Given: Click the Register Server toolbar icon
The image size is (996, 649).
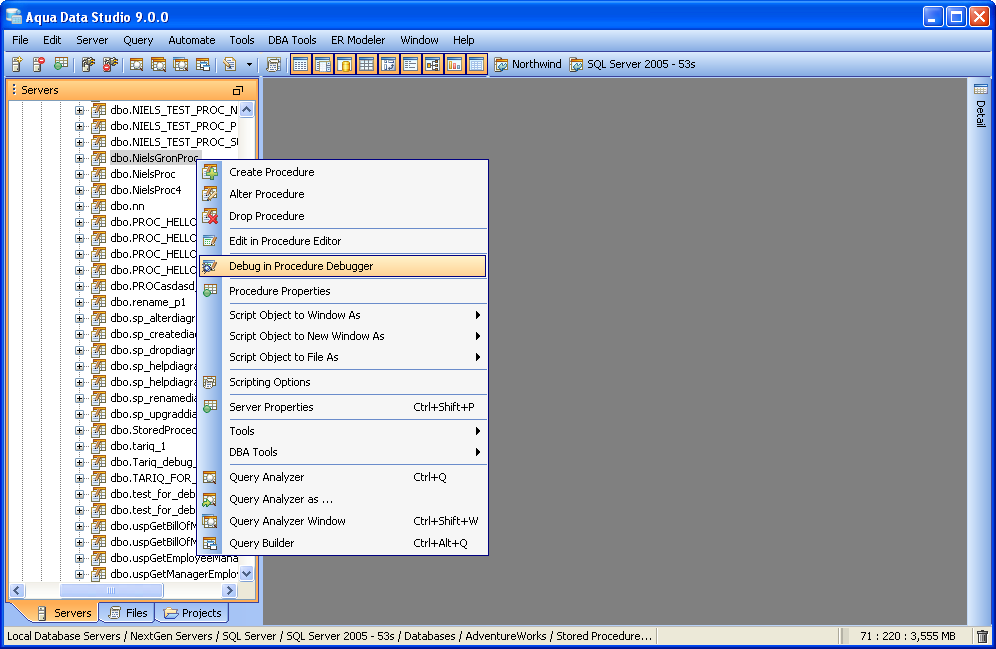Looking at the screenshot, I should pyautogui.click(x=17, y=64).
